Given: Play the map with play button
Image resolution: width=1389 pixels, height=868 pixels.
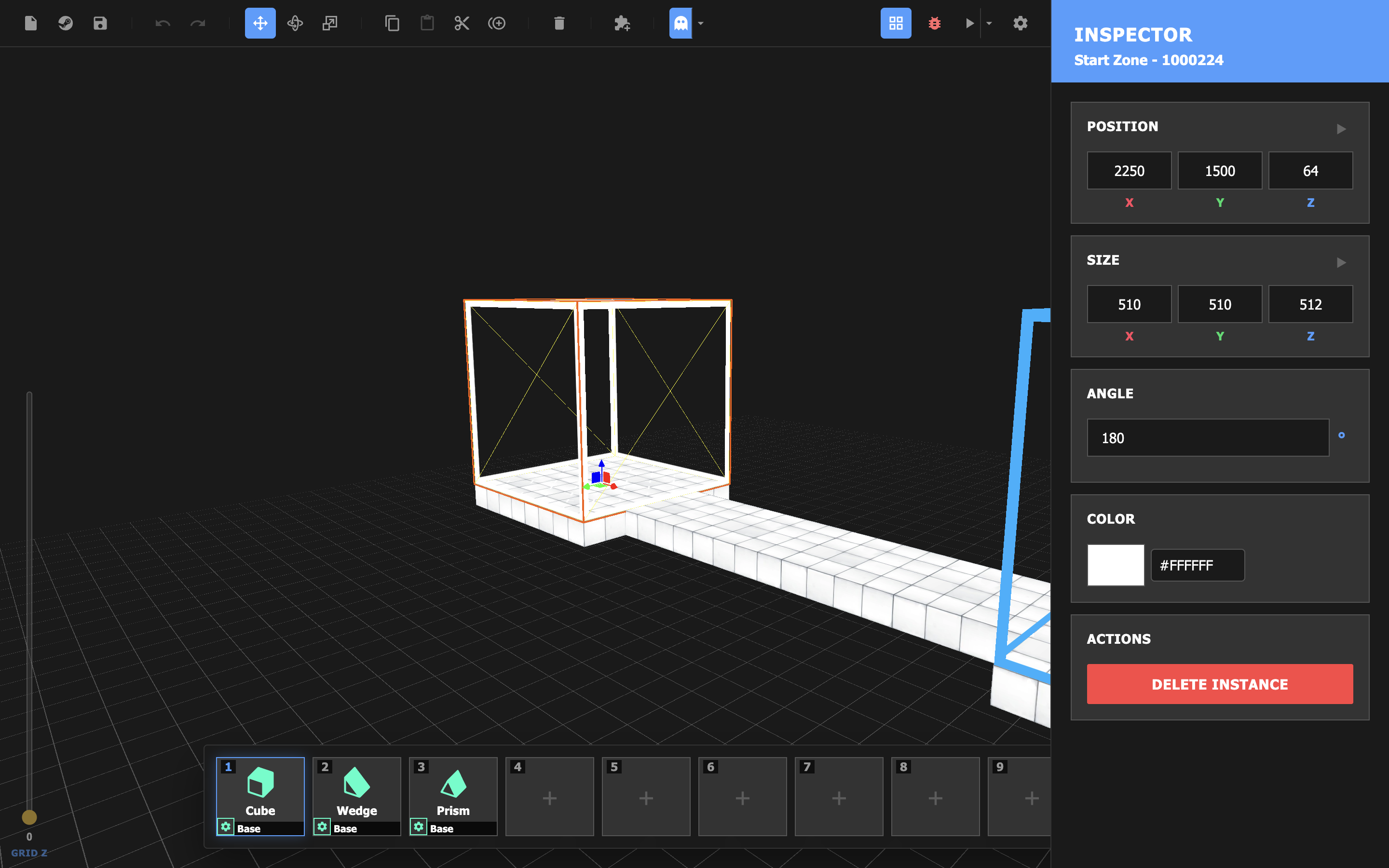Looking at the screenshot, I should [969, 23].
